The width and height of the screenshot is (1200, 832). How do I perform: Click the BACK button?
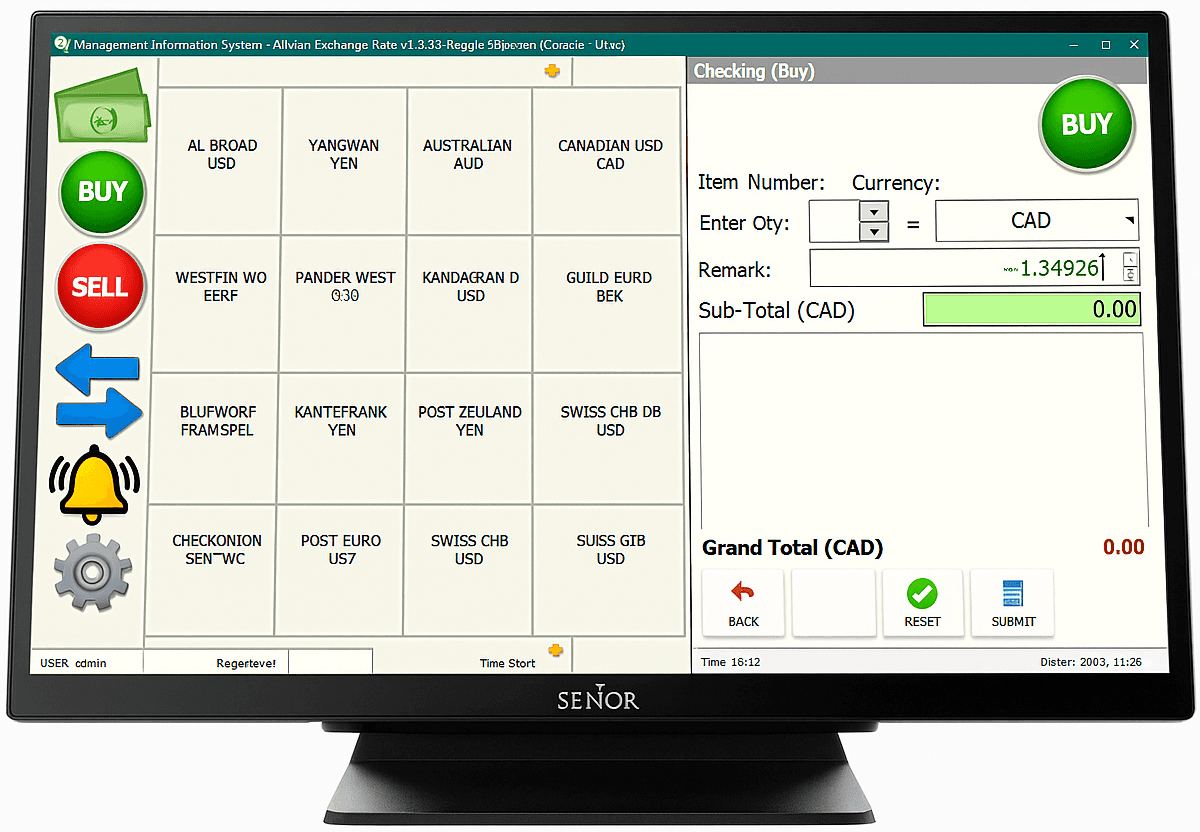point(742,603)
